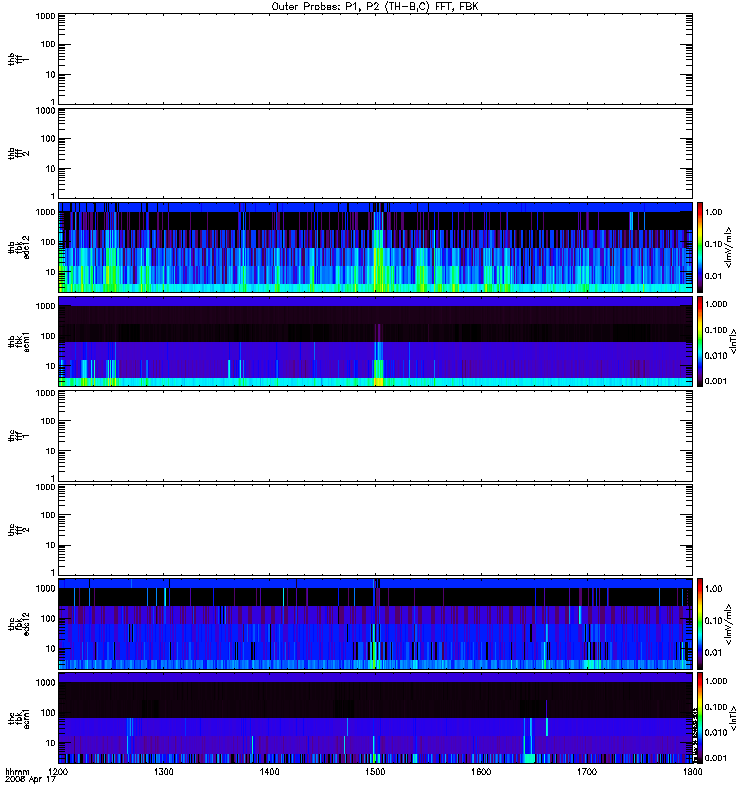750x800 pixels.
Task: Click the plot title 'Outer Probes: P1, P2 (TH-B,C) FFT, FBK'
Action: 375,7
